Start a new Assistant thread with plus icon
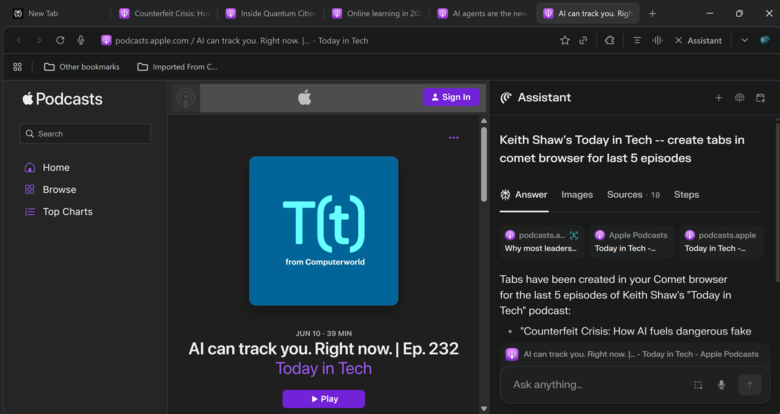This screenshot has width=780, height=414. click(x=718, y=98)
